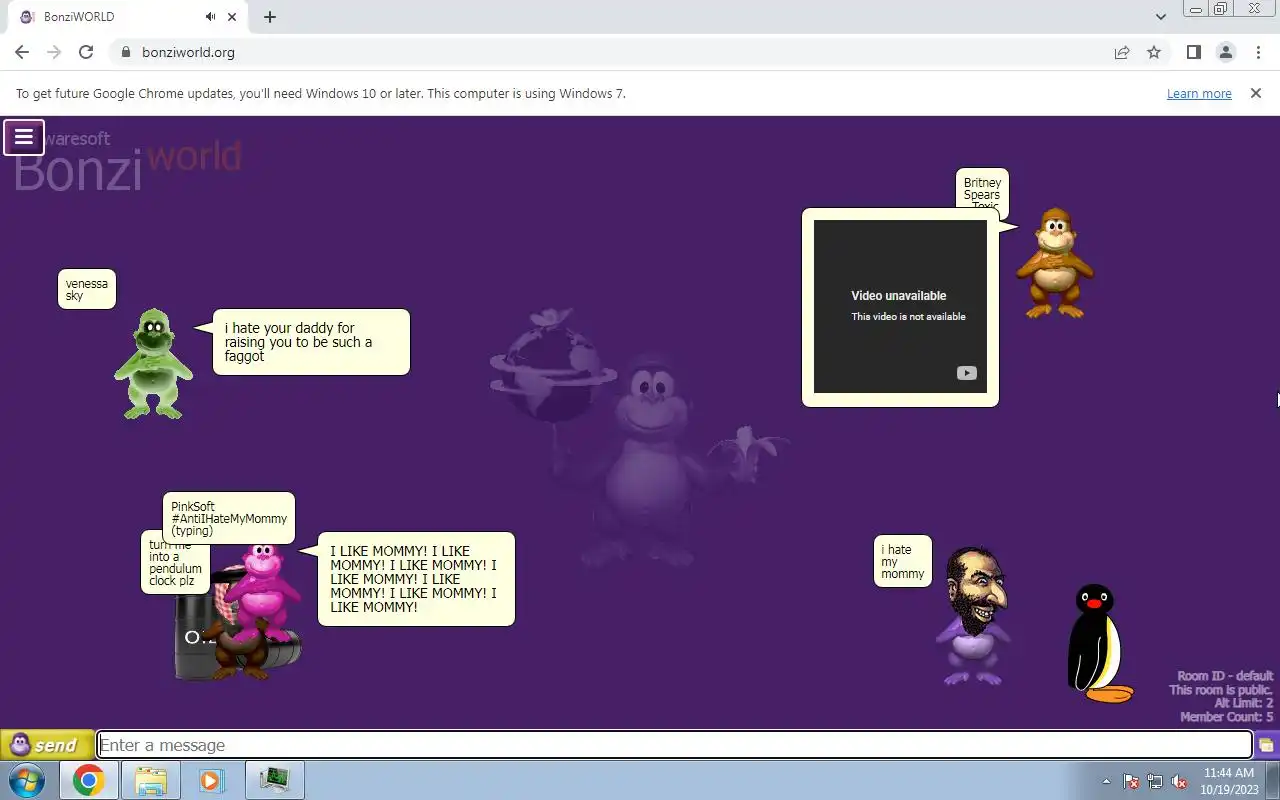The image size is (1280, 800).
Task: Open Windows Explorer from the taskbar
Action: 150,780
